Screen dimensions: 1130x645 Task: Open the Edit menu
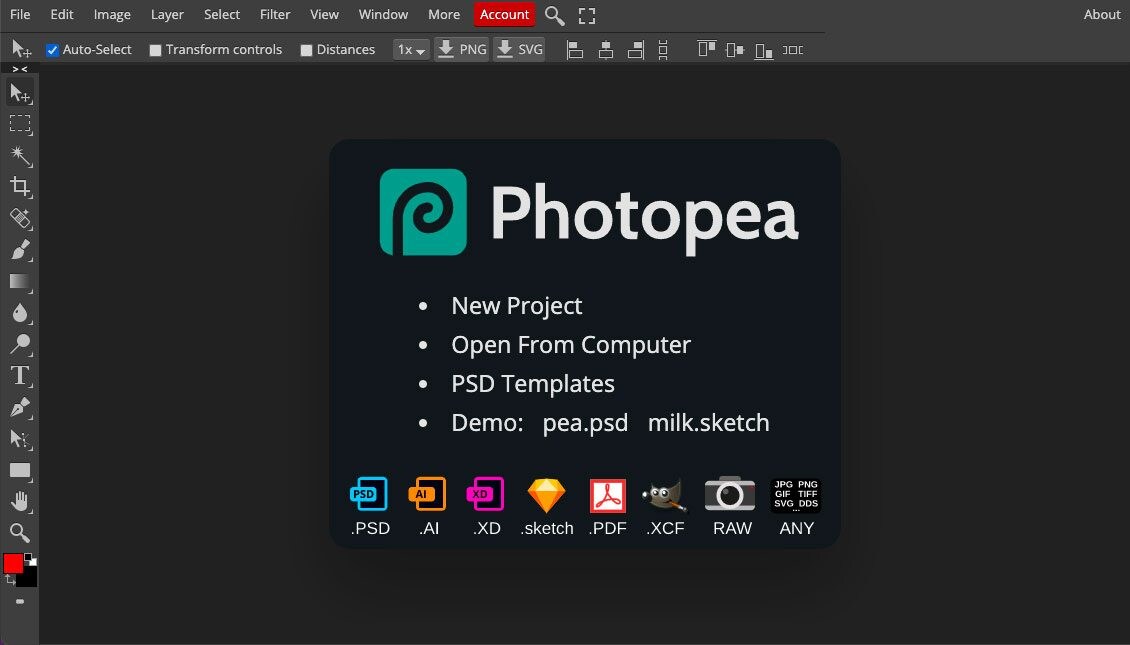pos(62,14)
